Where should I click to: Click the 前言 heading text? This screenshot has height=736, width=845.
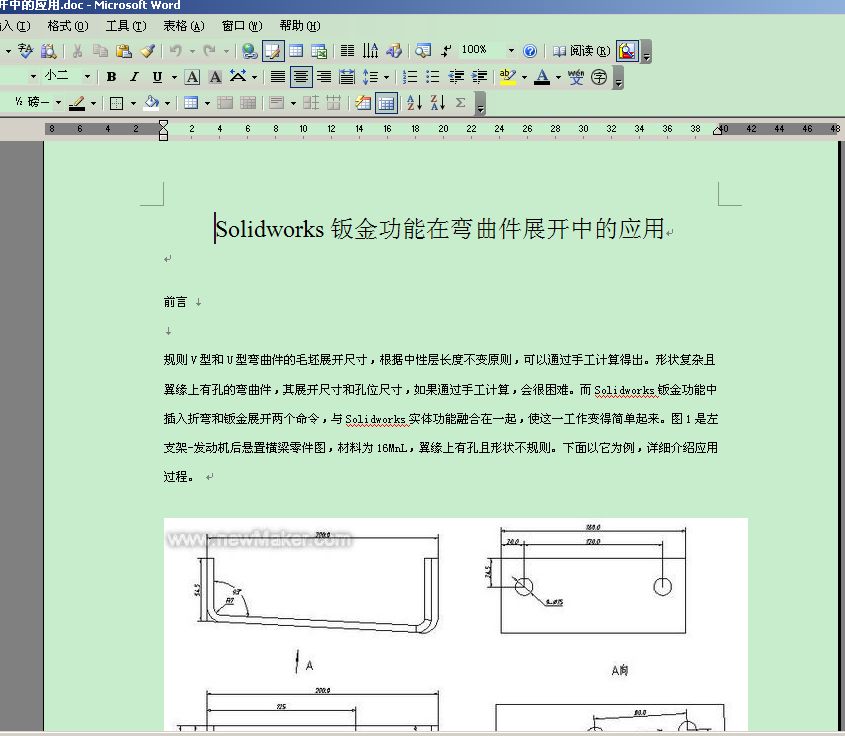pos(175,302)
